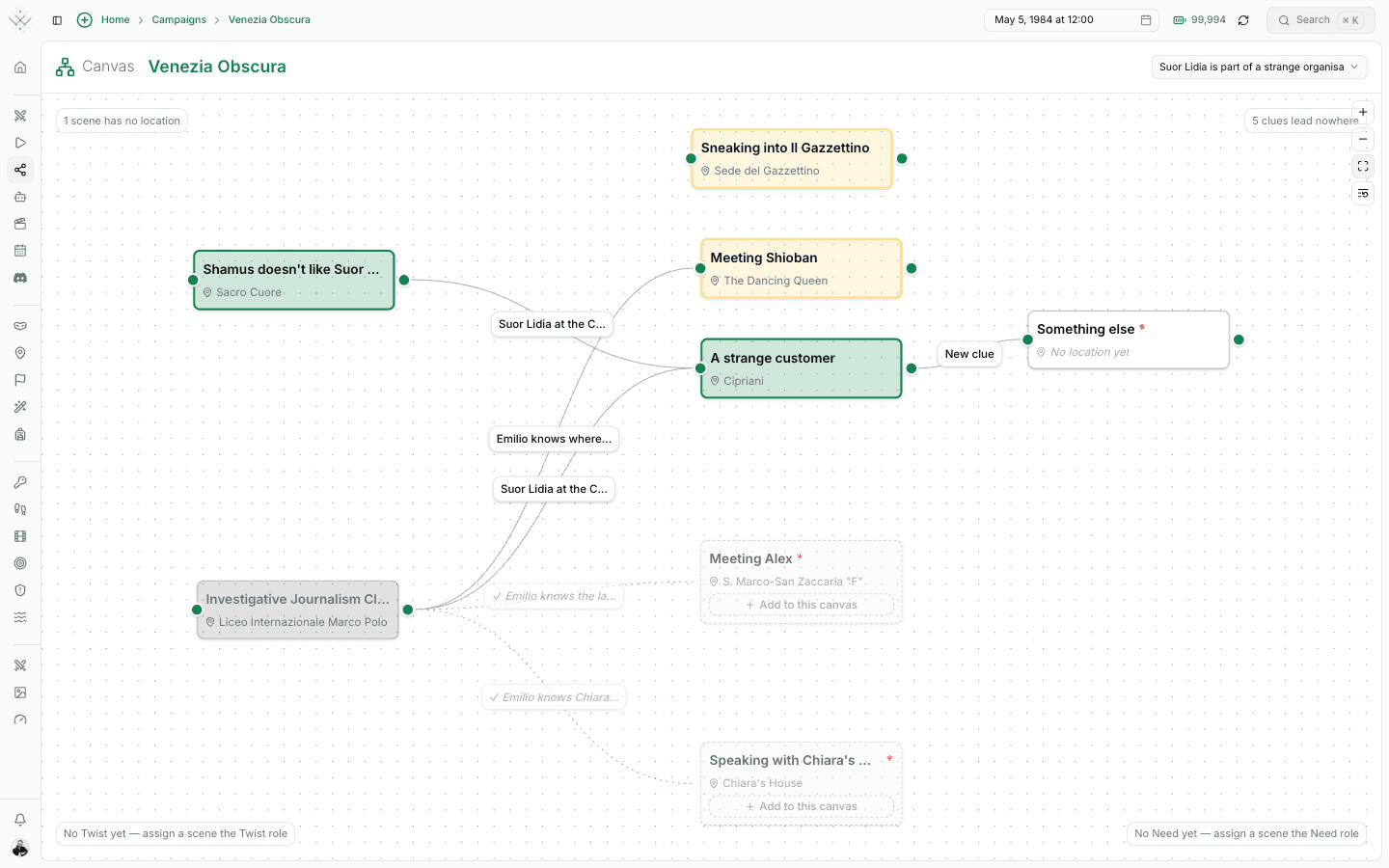Image resolution: width=1389 pixels, height=868 pixels.
Task: Click the 'Campaigns' breadcrumb
Action: pyautogui.click(x=178, y=19)
